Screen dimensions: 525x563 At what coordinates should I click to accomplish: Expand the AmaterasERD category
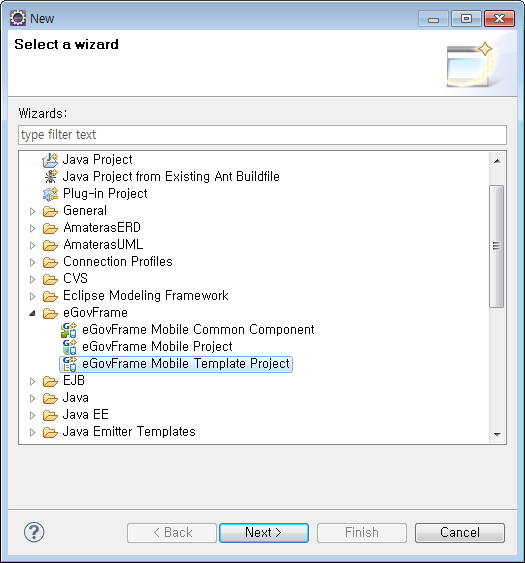[x=32, y=228]
